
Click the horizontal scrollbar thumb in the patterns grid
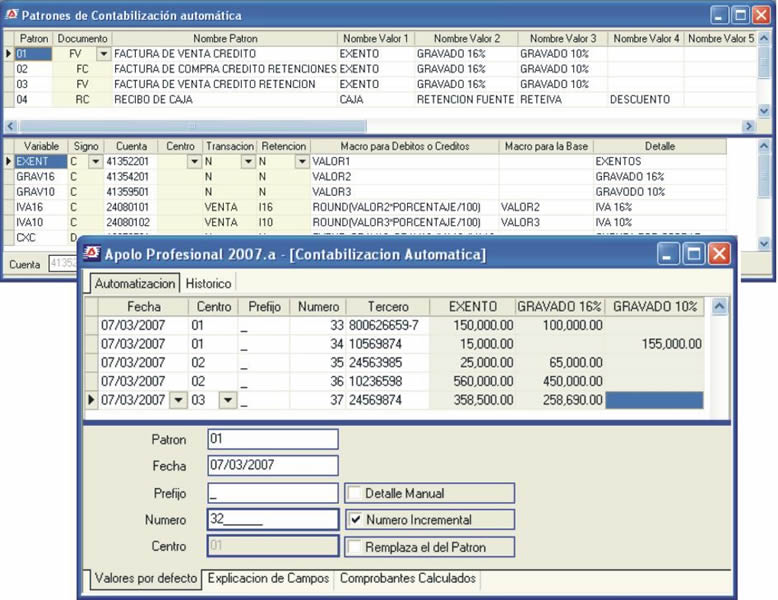click(x=193, y=126)
